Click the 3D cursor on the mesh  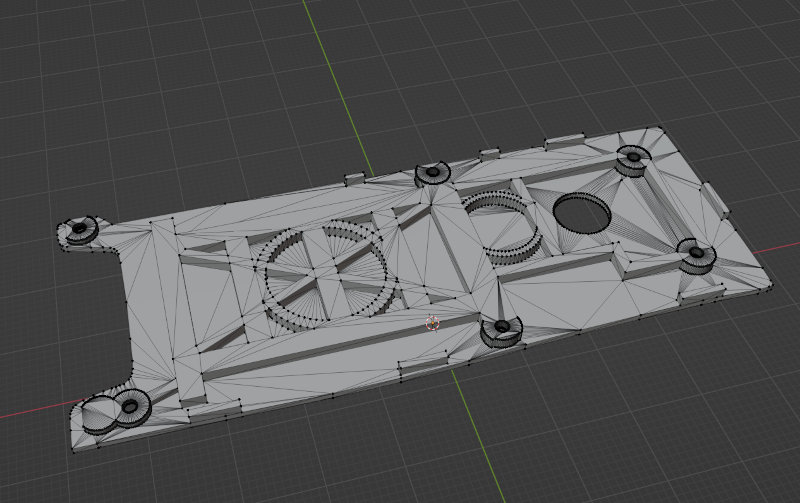point(433,323)
